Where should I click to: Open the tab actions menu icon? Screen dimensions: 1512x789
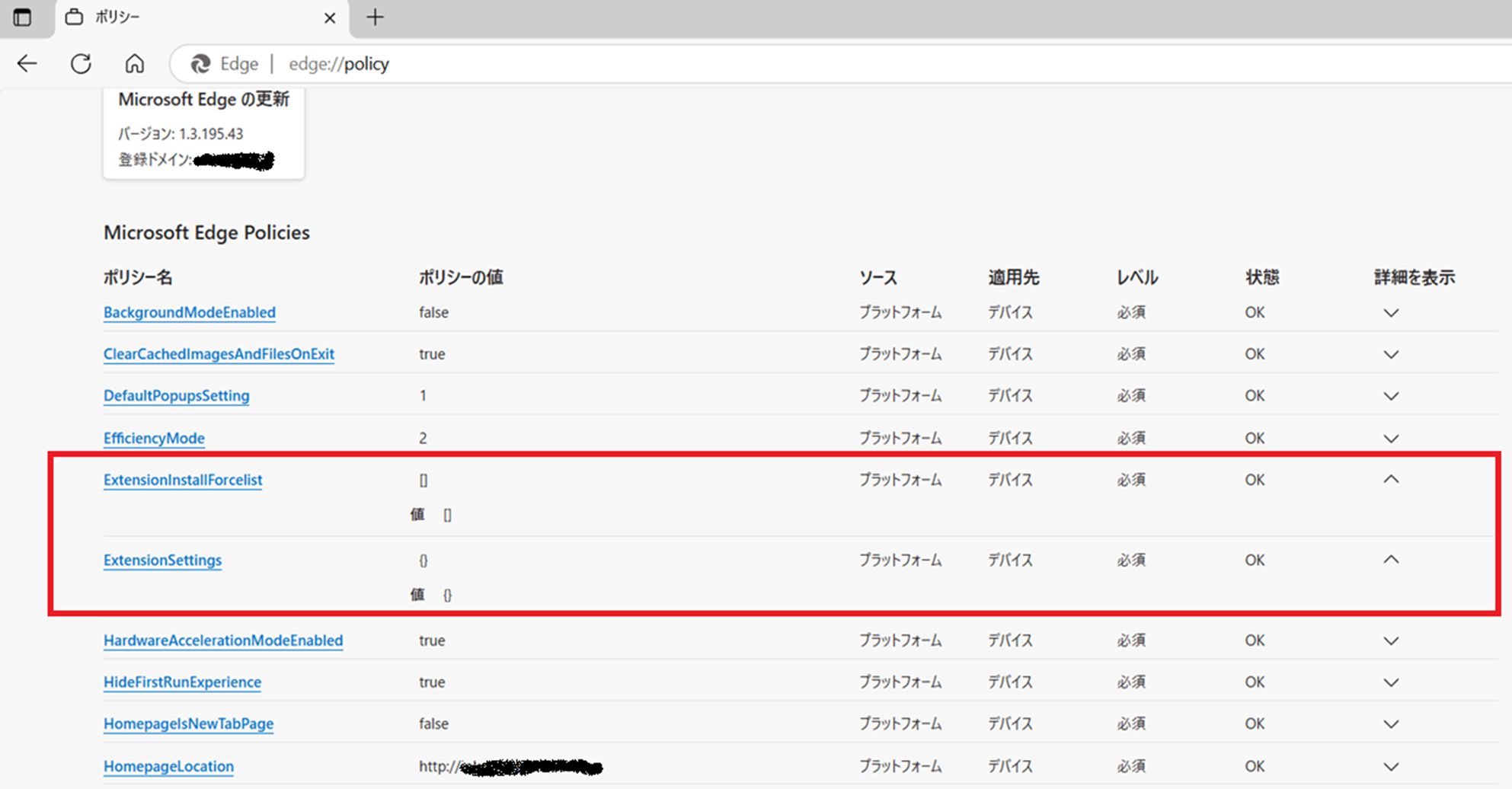22,18
